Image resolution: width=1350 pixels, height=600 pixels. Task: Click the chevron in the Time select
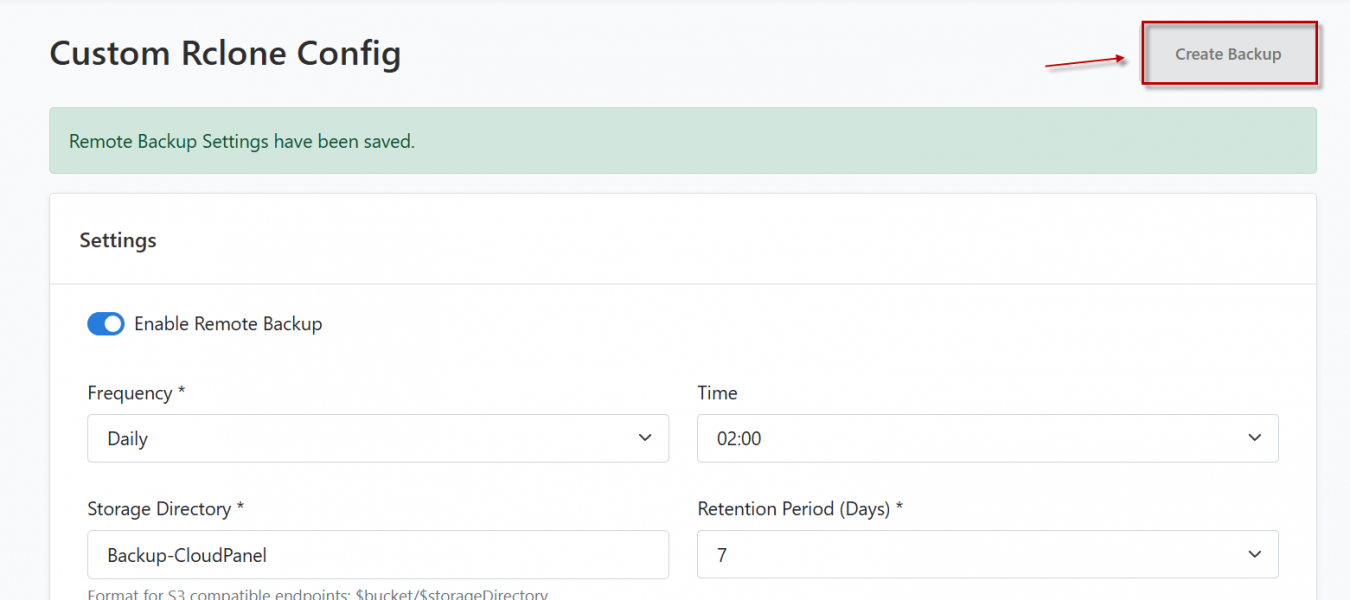point(1255,438)
